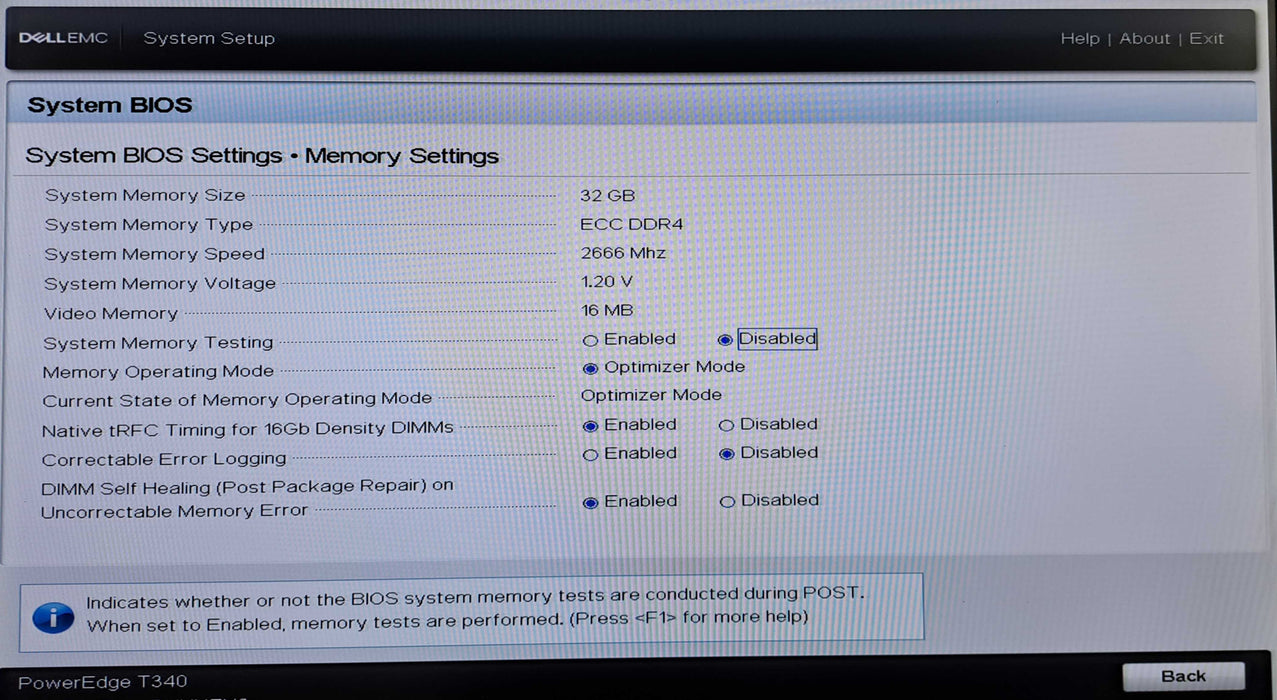Click Exit in the top bar

[x=1207, y=38]
